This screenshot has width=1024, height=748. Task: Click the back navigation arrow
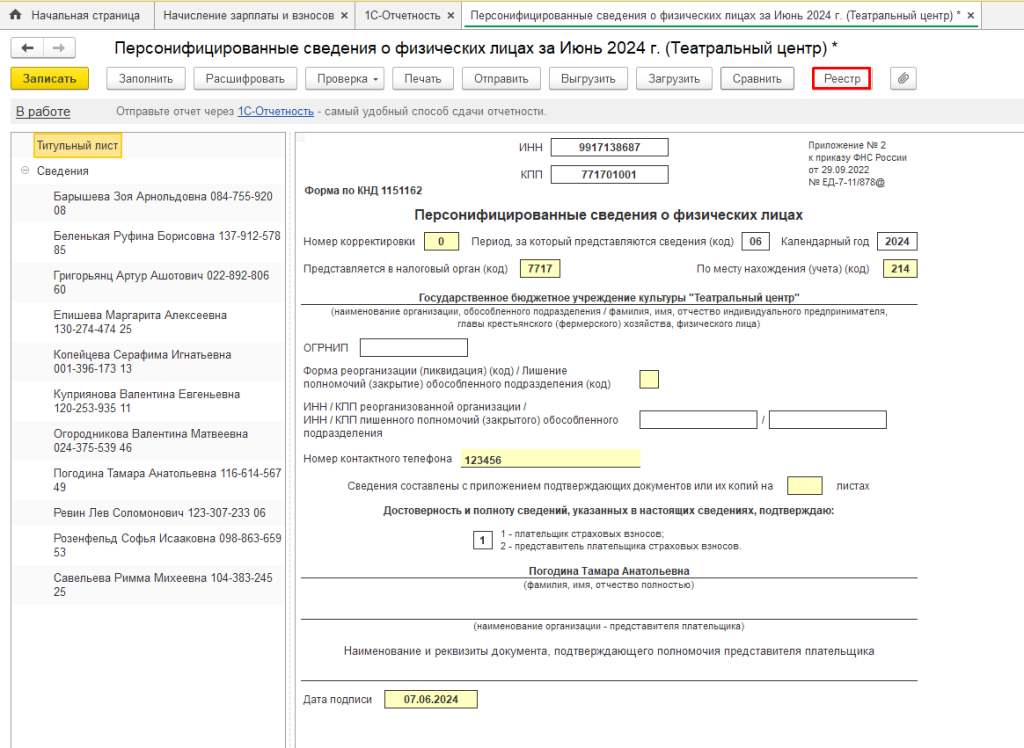(27, 49)
